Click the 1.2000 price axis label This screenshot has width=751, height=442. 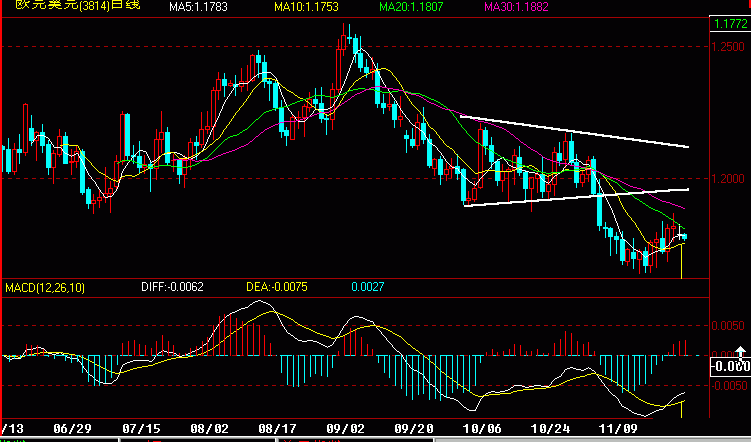[x=728, y=179]
